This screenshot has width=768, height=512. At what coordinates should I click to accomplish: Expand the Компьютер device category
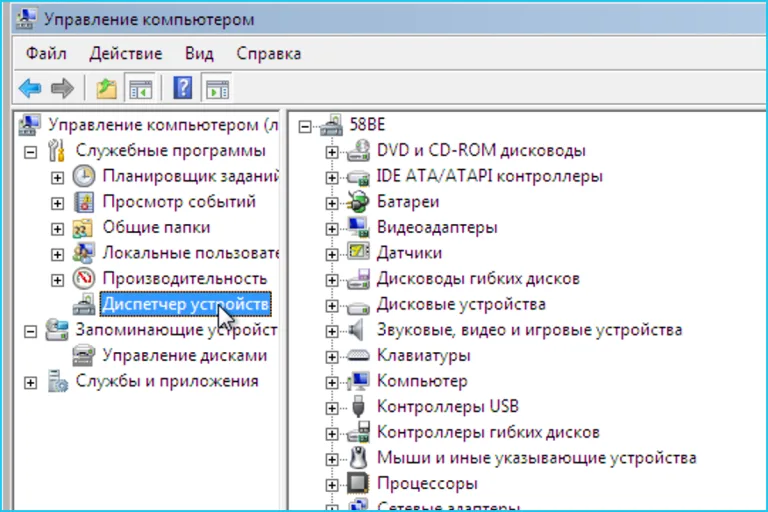[332, 383]
